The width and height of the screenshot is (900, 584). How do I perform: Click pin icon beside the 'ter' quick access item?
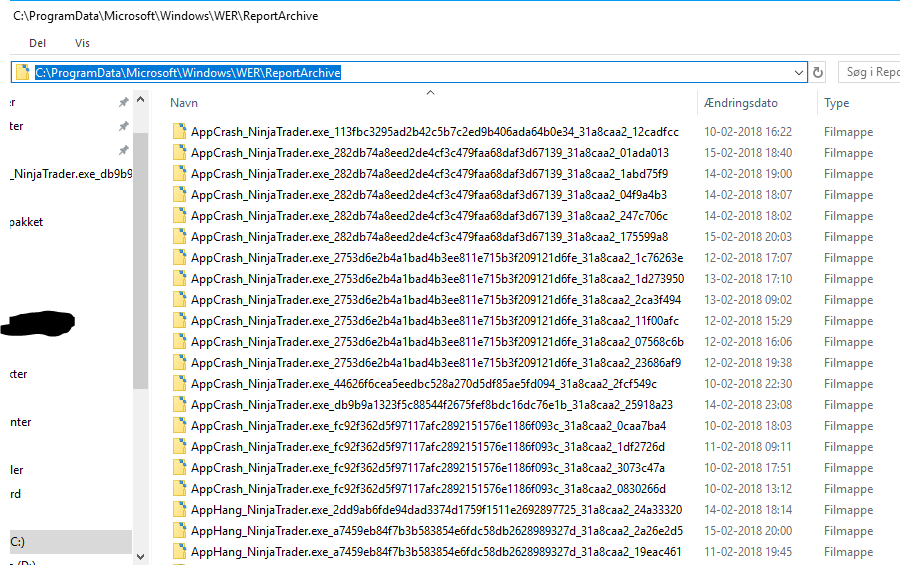[123, 126]
